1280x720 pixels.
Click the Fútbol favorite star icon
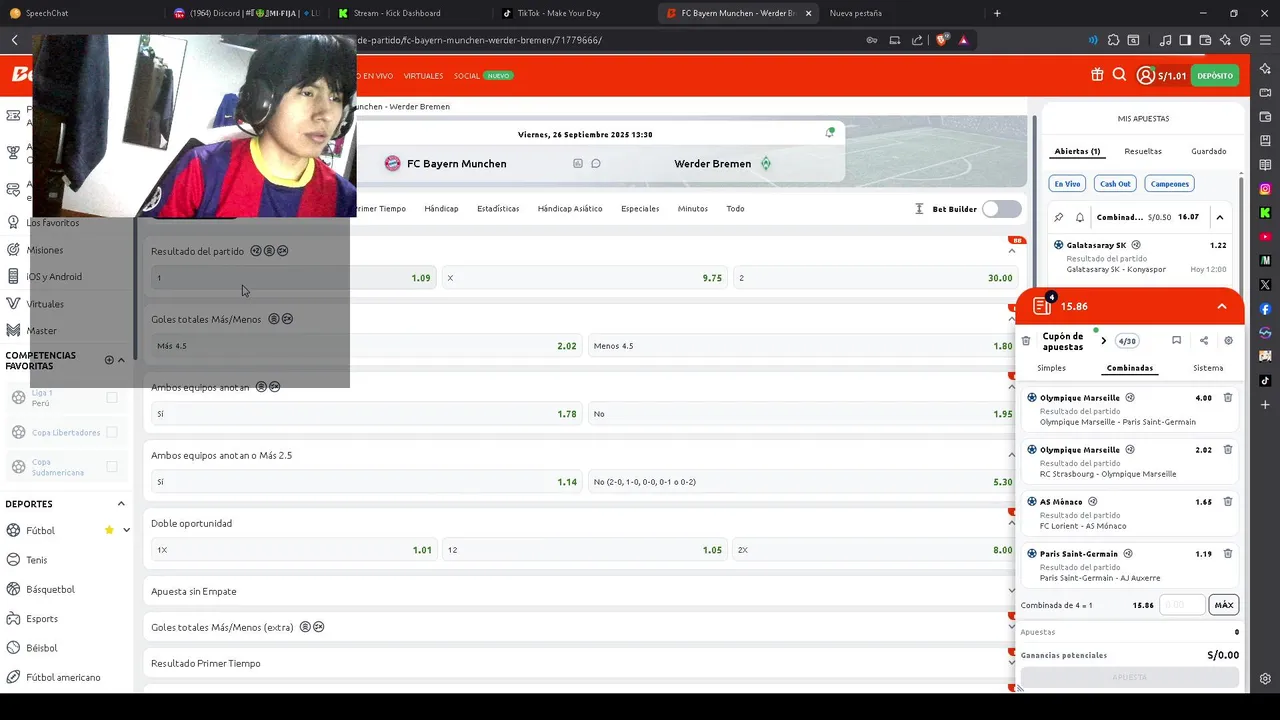[x=109, y=530]
